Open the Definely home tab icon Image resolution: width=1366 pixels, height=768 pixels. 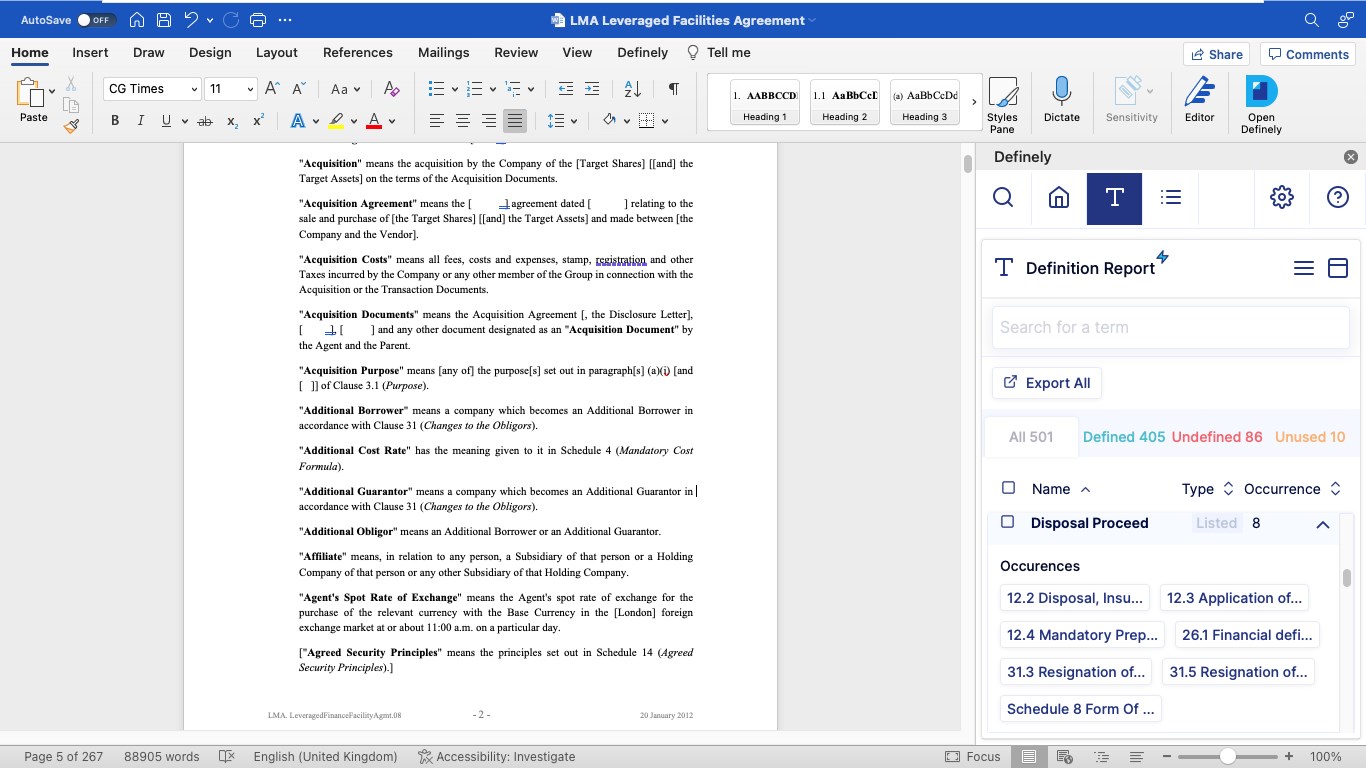pyautogui.click(x=1059, y=197)
